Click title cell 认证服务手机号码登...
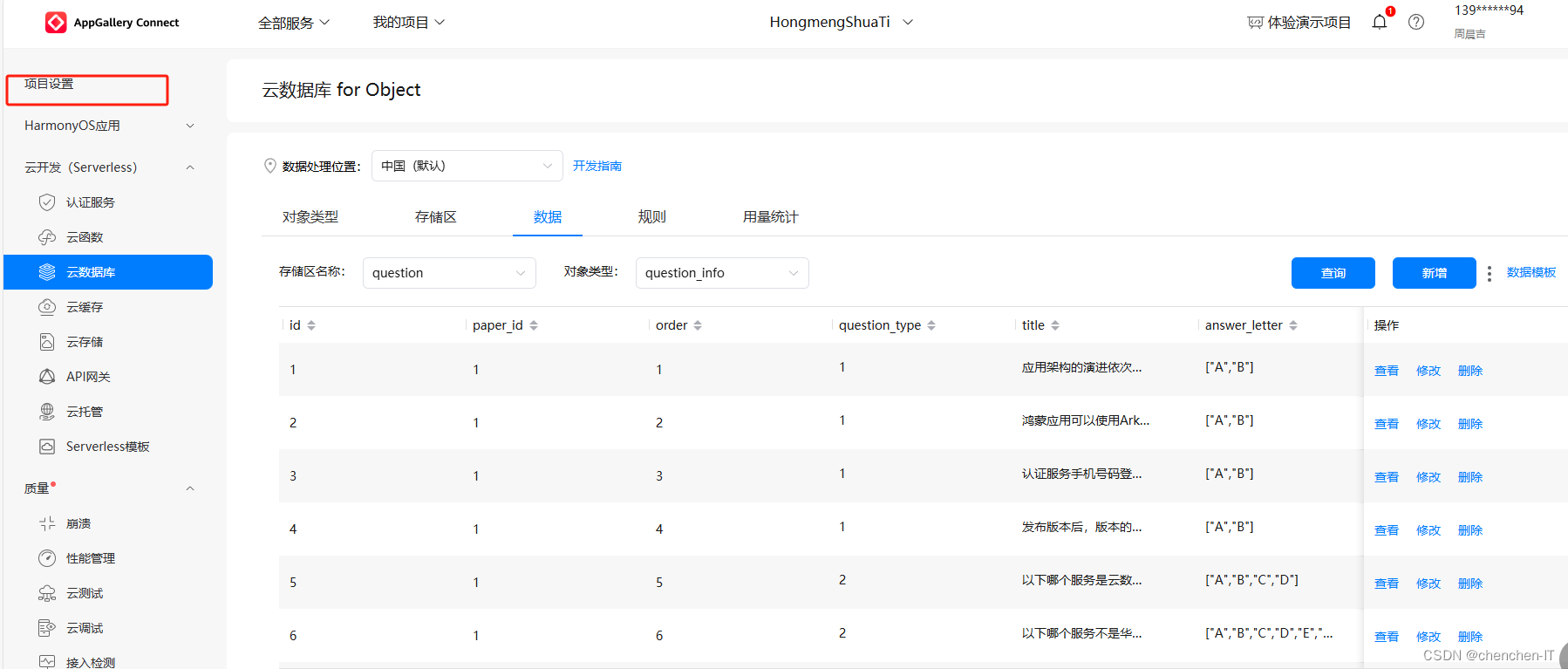The image size is (1568, 669). click(1081, 474)
